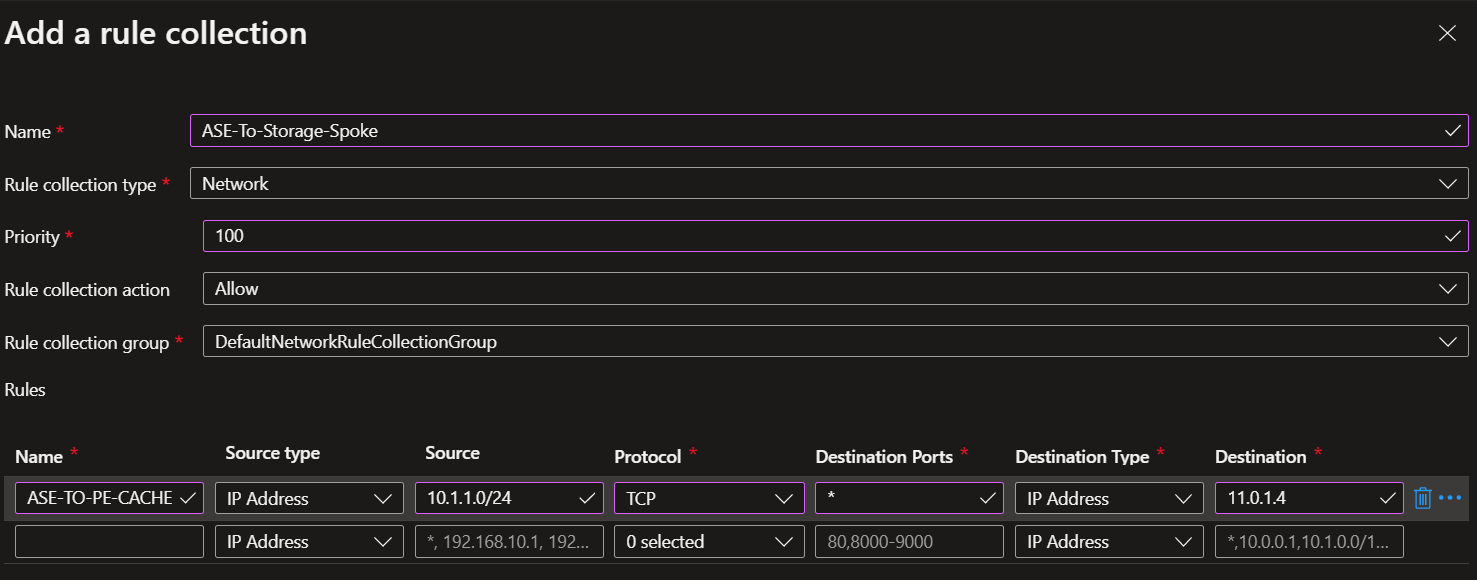
Task: Open the more options ellipsis for the rule
Action: coord(1449,498)
